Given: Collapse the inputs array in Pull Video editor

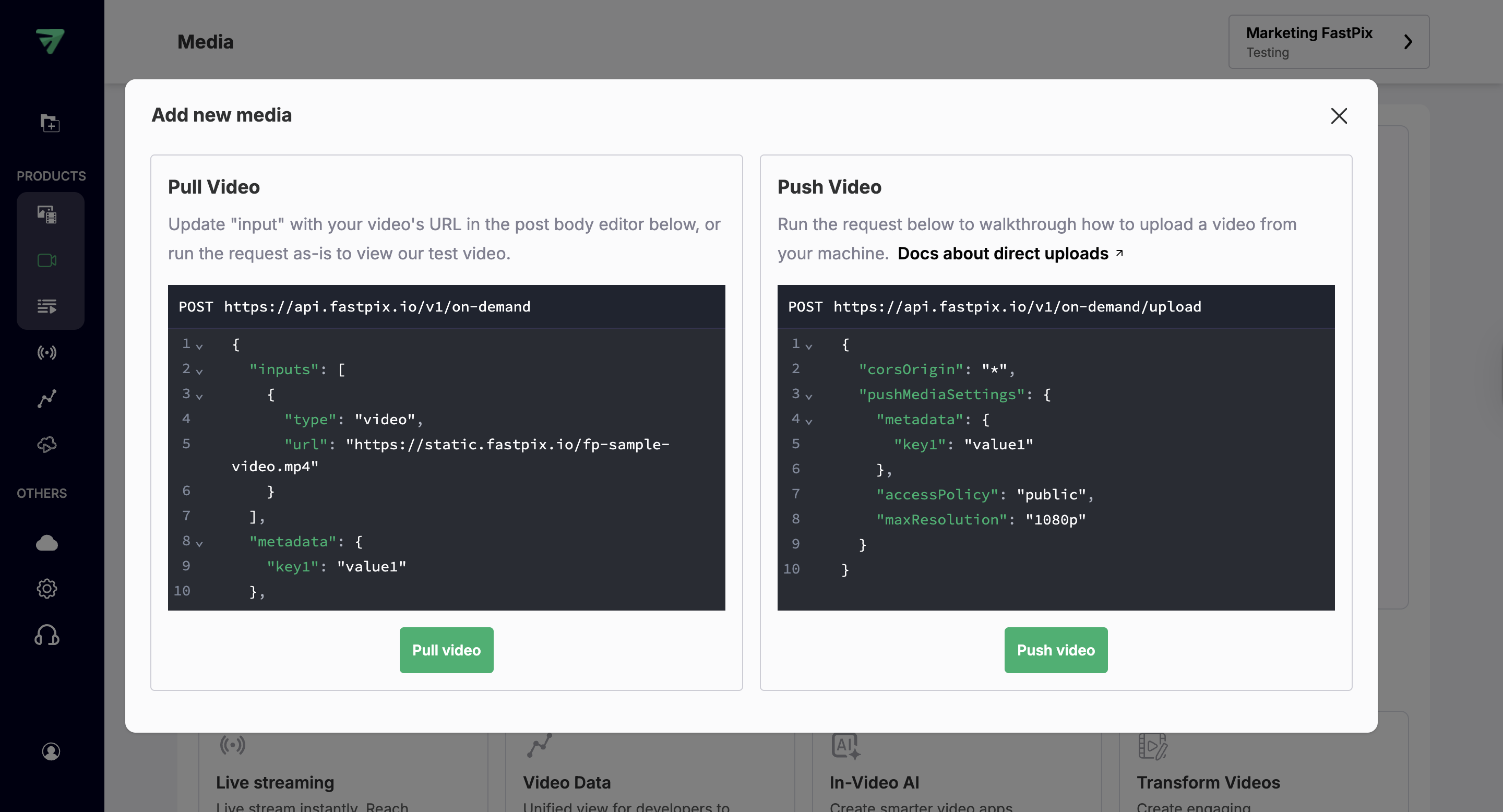Looking at the screenshot, I should click(200, 371).
